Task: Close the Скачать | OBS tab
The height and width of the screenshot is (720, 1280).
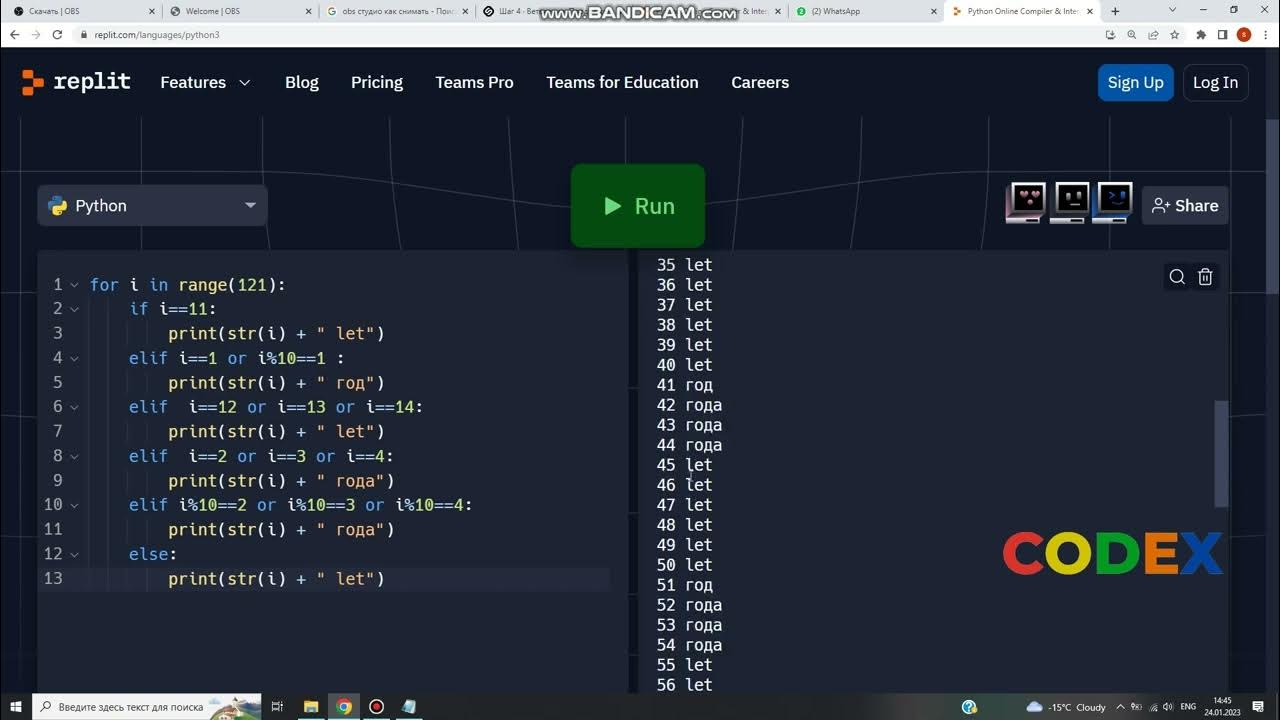Action: (x=150, y=11)
